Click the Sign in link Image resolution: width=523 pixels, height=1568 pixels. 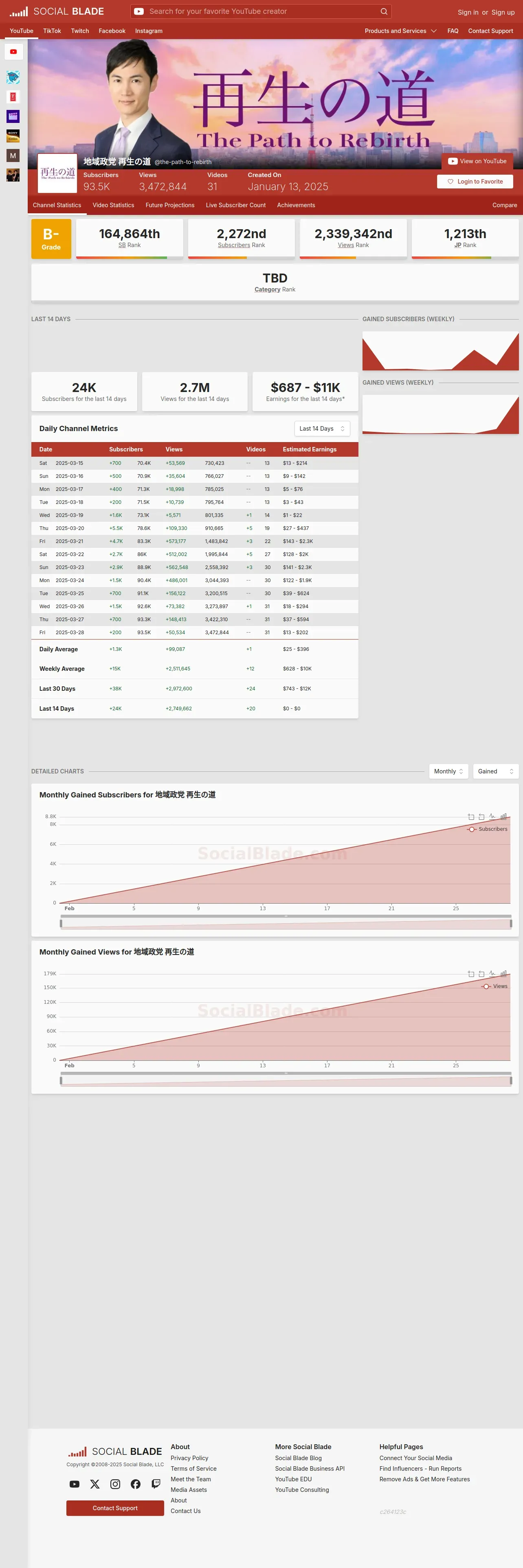468,12
